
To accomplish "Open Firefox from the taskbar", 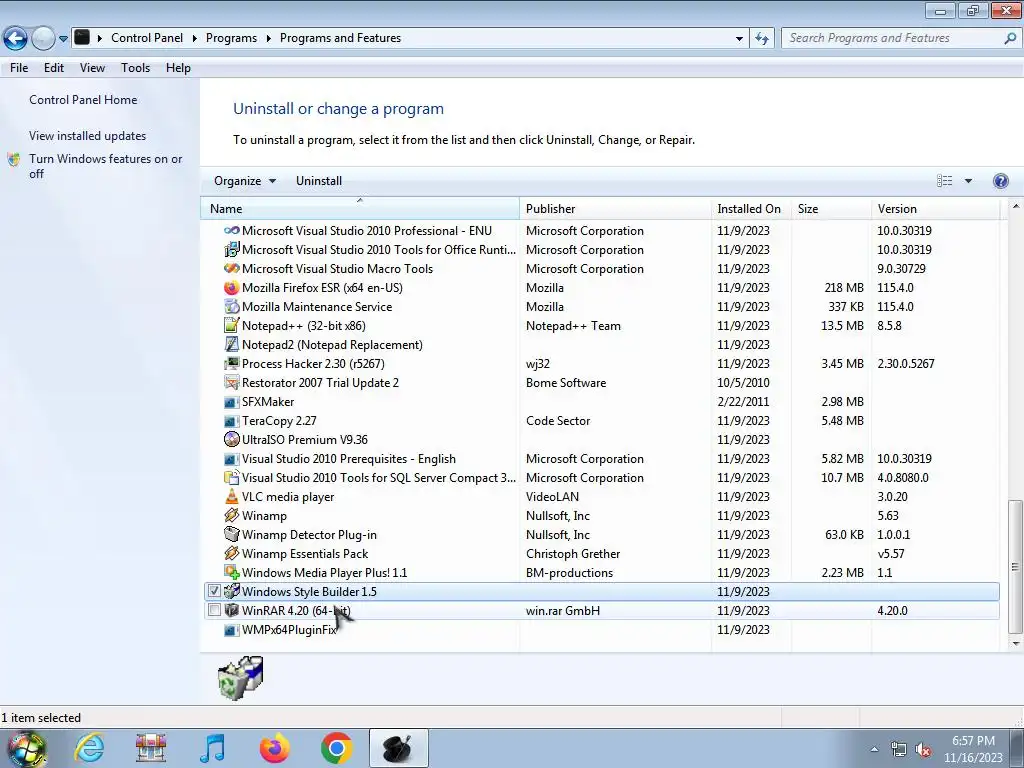I will 275,748.
